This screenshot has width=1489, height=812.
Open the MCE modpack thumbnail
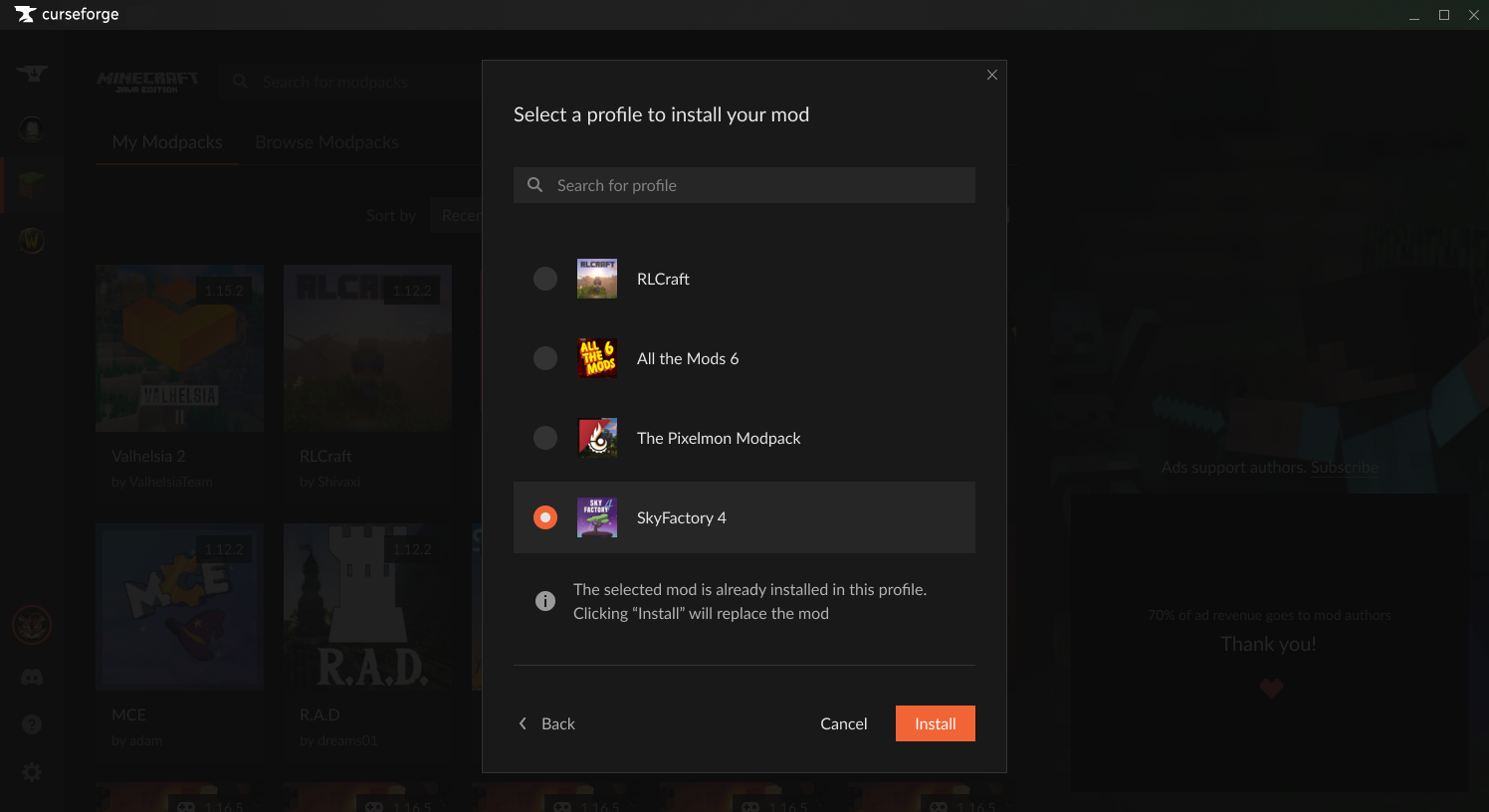[179, 607]
